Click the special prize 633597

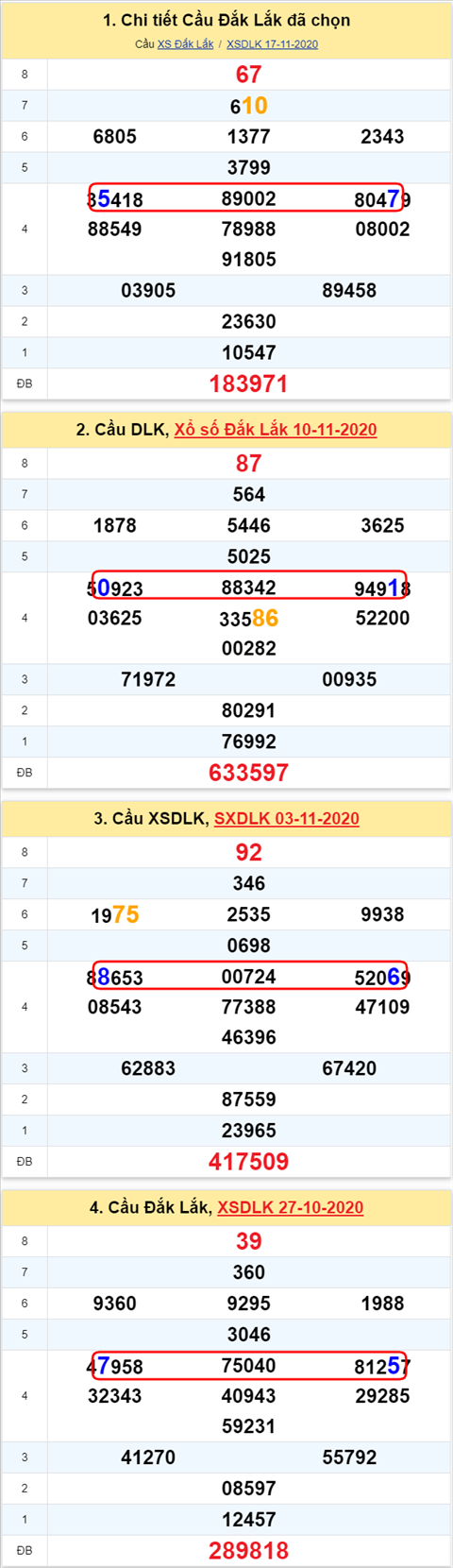click(249, 774)
